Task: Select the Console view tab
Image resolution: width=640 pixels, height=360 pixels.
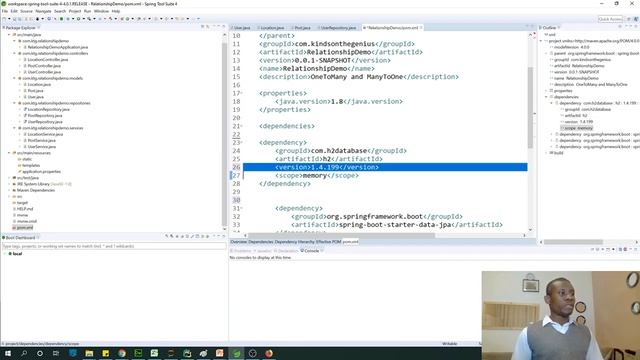Action: click(311, 251)
